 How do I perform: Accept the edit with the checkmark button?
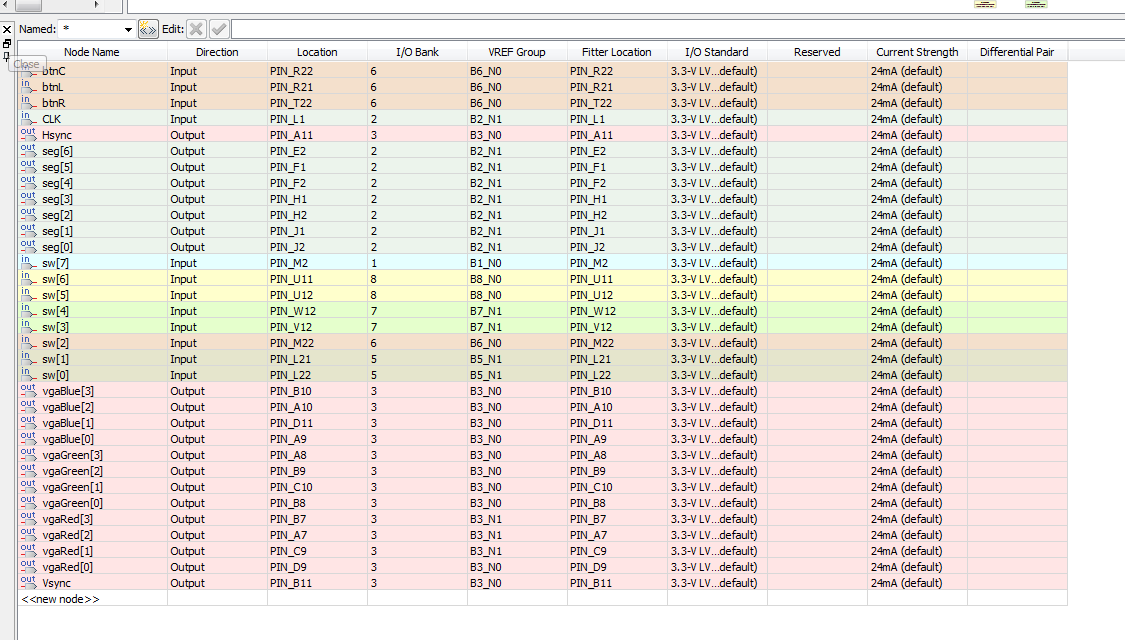219,29
